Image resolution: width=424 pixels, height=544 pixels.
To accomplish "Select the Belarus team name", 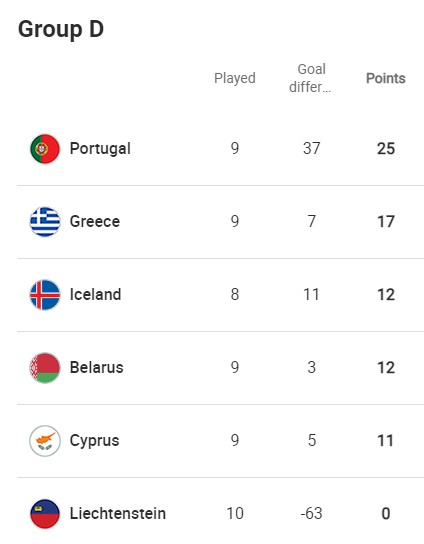I will coord(96,367).
